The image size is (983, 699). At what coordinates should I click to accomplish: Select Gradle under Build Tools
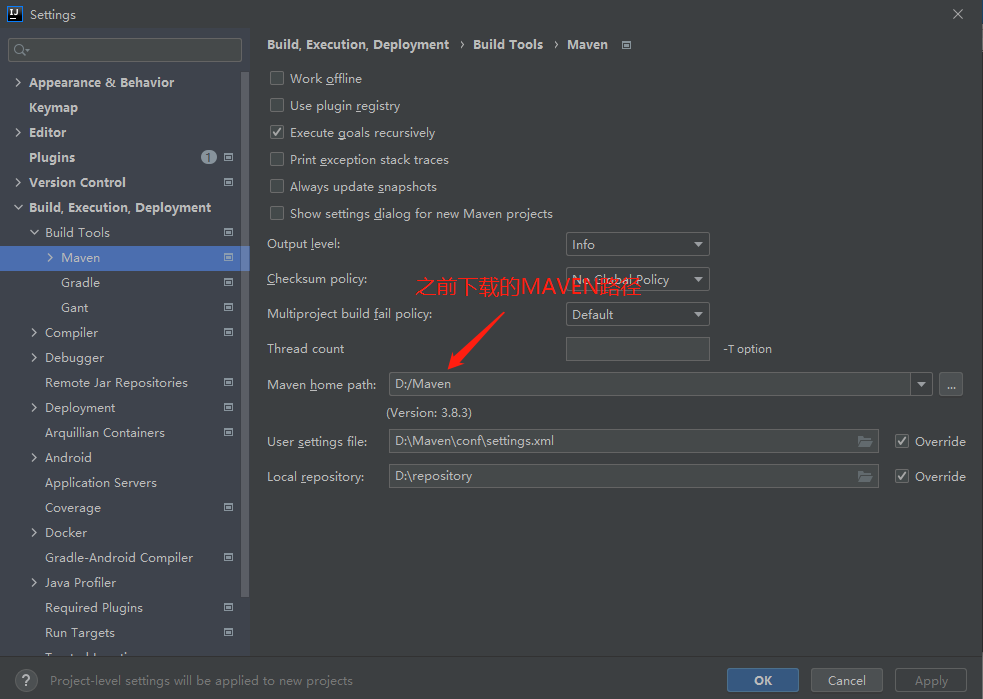coord(80,283)
